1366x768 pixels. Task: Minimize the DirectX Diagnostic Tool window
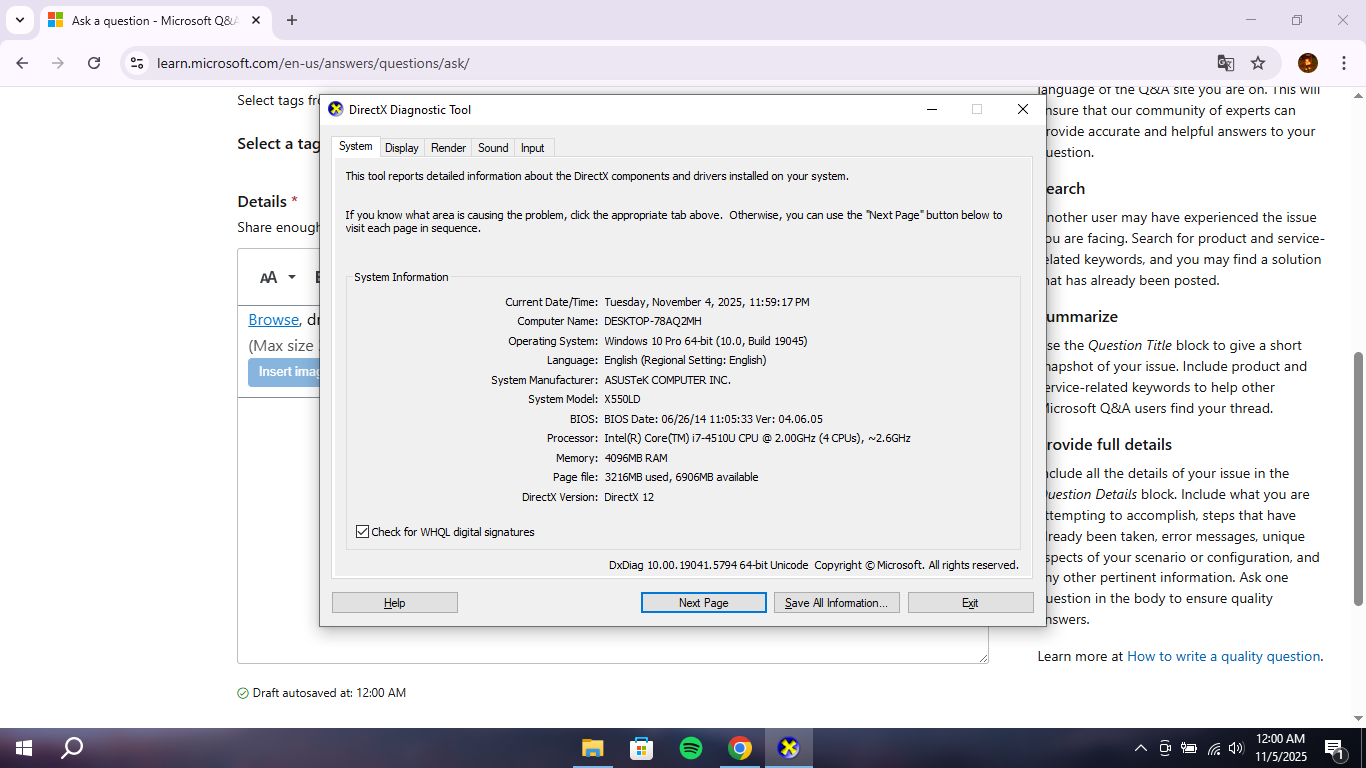pyautogui.click(x=931, y=110)
